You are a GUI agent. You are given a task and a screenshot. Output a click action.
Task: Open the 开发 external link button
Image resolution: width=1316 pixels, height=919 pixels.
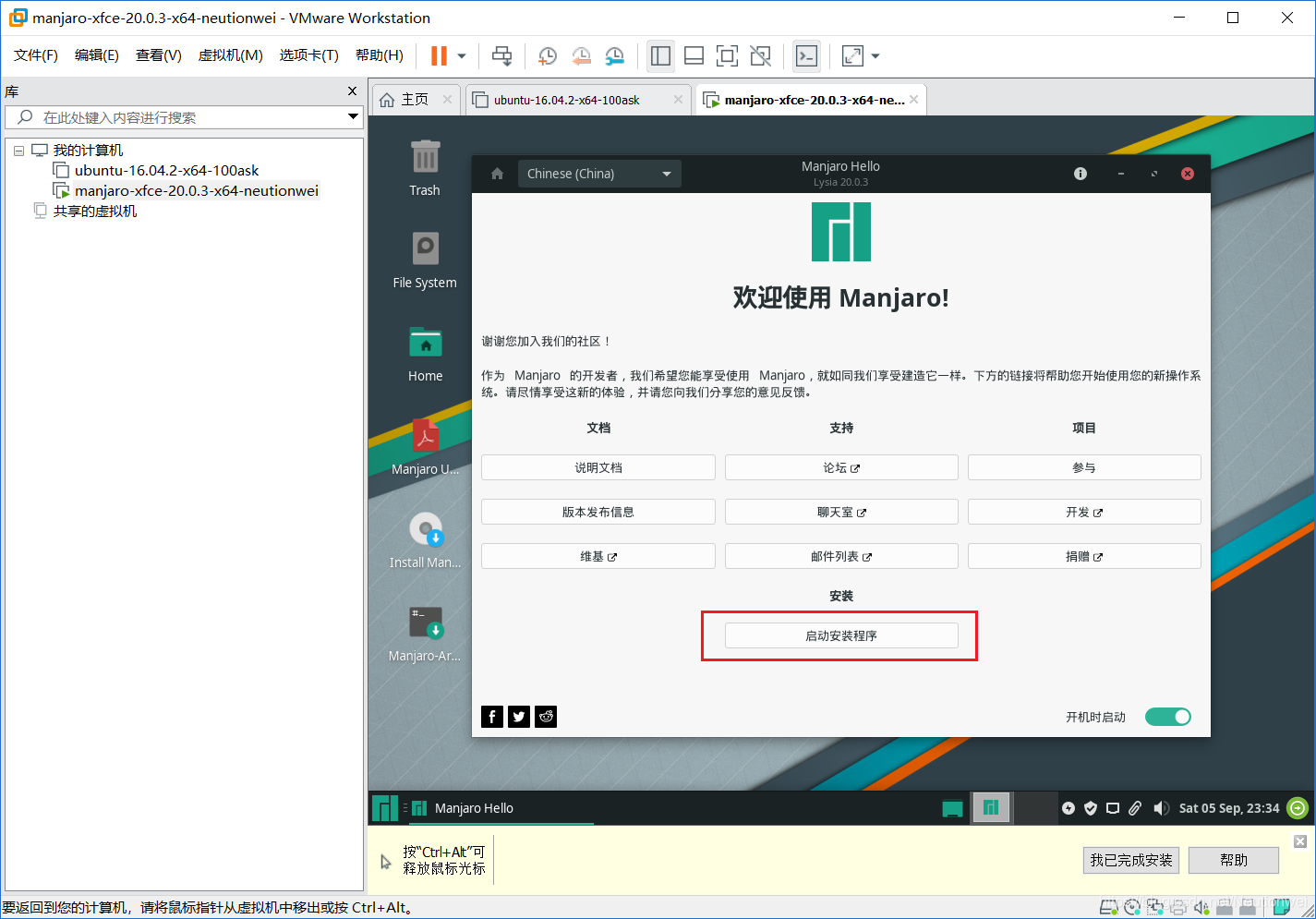(1084, 512)
